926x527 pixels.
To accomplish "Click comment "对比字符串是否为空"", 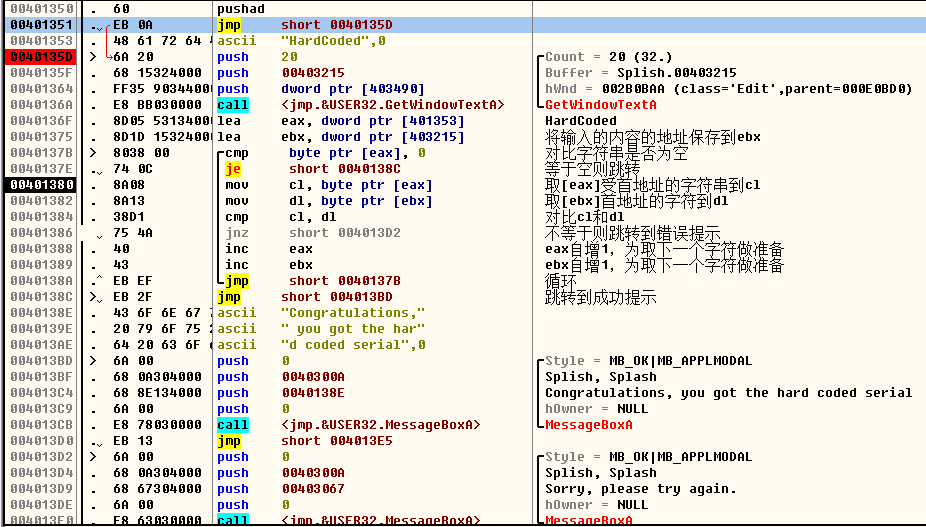I will tap(617, 153).
